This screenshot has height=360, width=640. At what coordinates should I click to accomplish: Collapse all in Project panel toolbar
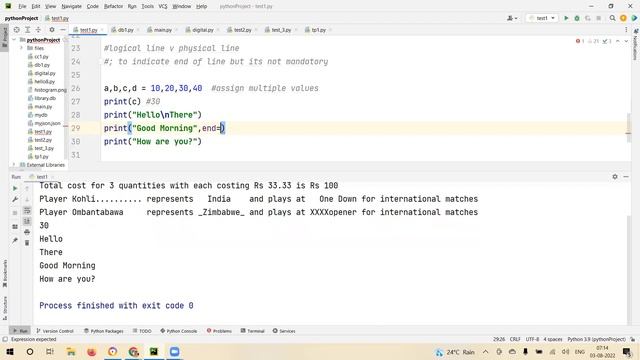[38, 30]
